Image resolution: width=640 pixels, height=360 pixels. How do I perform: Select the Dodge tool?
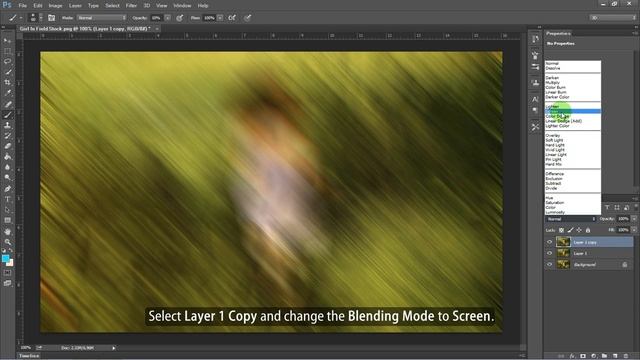[7, 178]
